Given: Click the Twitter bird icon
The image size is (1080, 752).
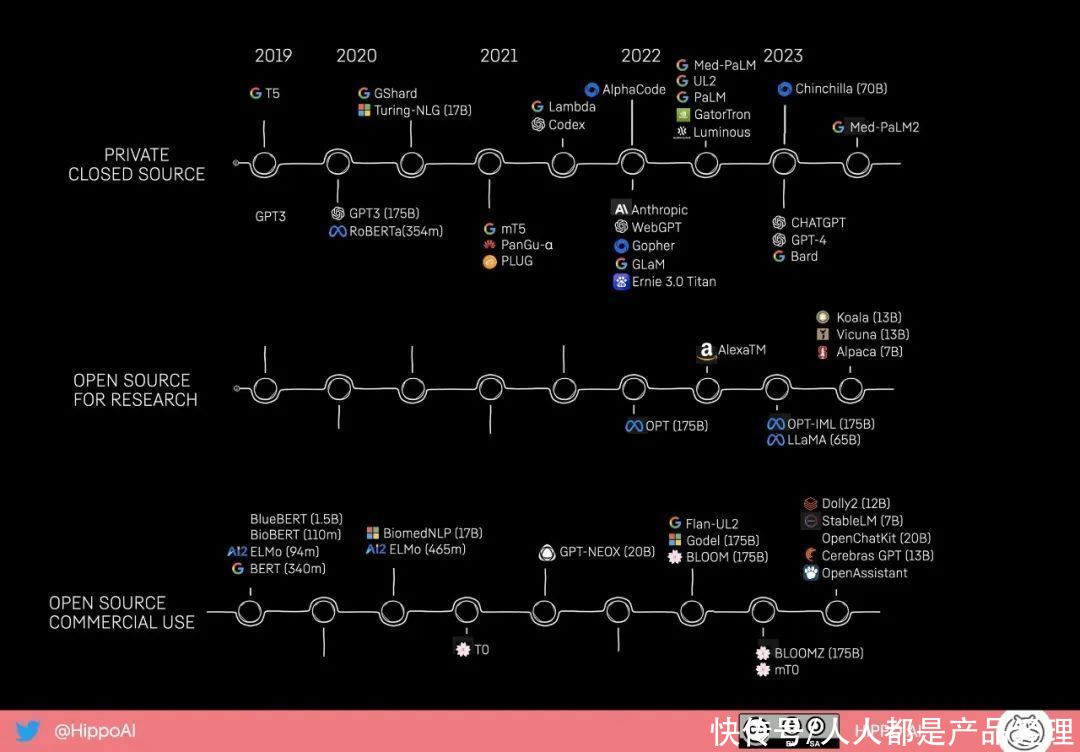Looking at the screenshot, I should (27, 731).
